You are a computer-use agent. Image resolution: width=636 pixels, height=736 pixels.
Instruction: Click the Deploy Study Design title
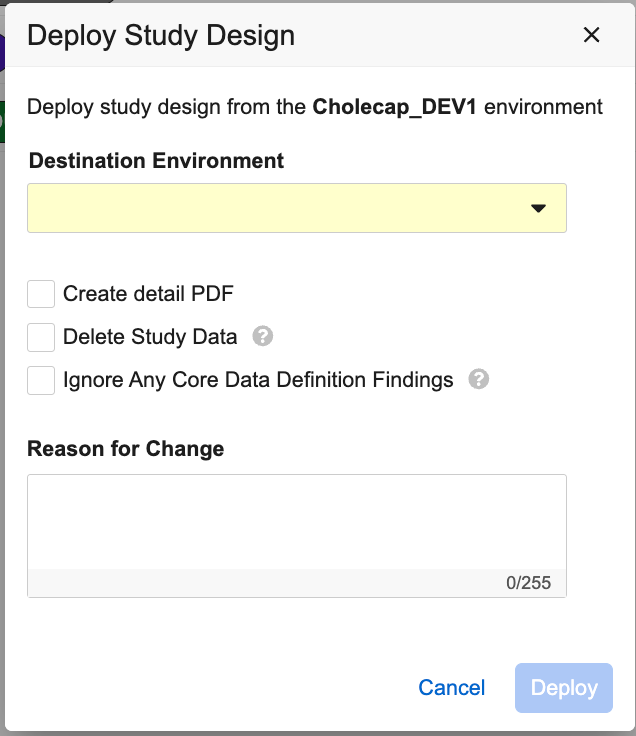pos(161,36)
